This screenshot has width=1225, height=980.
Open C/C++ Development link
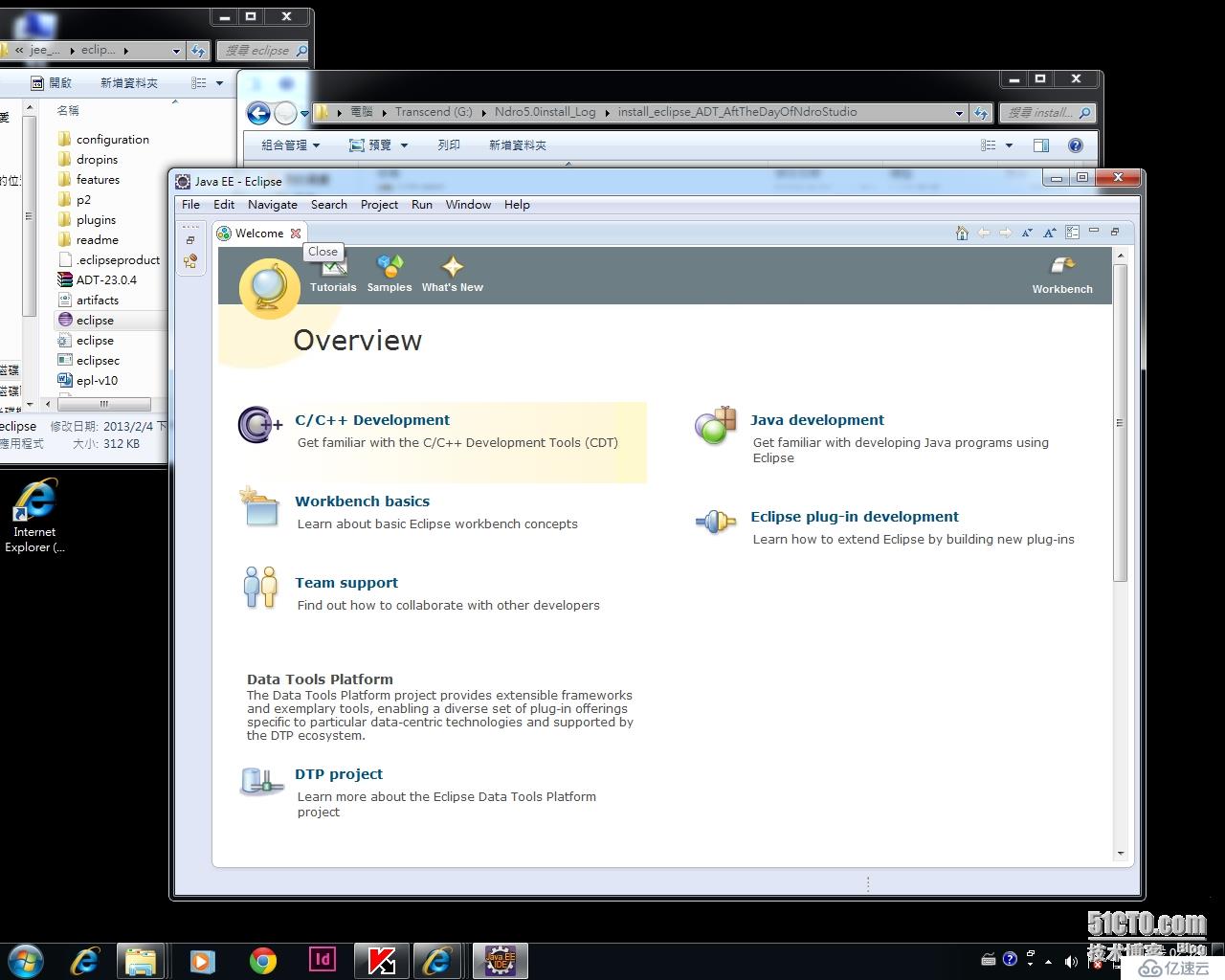tap(372, 419)
